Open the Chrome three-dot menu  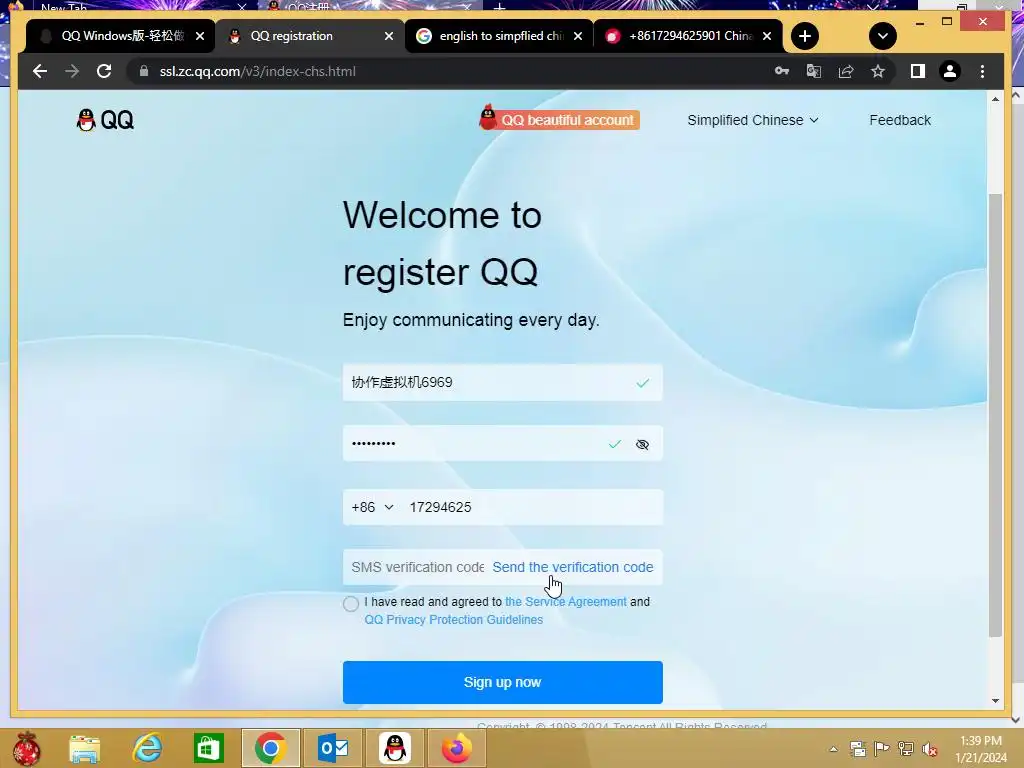982,71
